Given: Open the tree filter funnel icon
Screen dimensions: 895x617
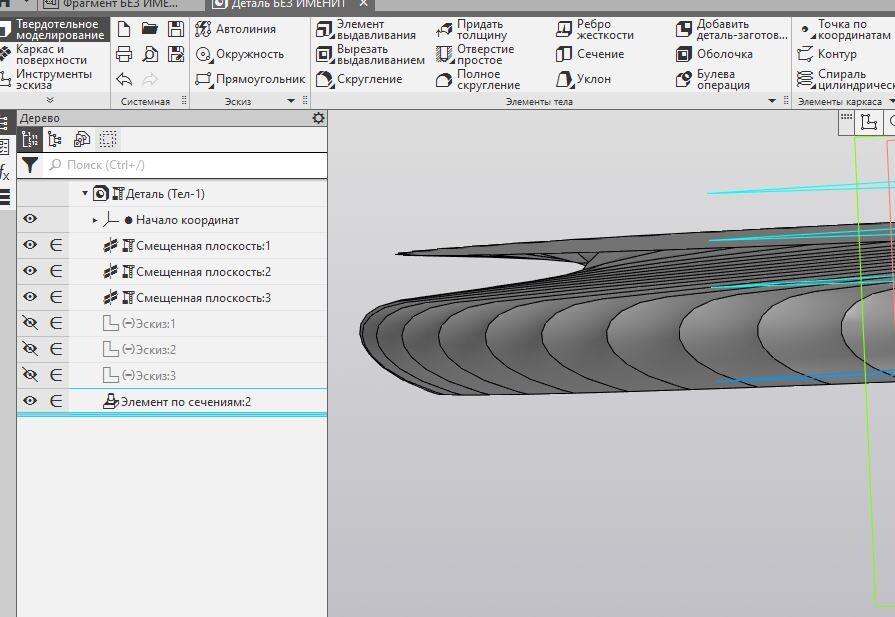Looking at the screenshot, I should coord(31,165).
